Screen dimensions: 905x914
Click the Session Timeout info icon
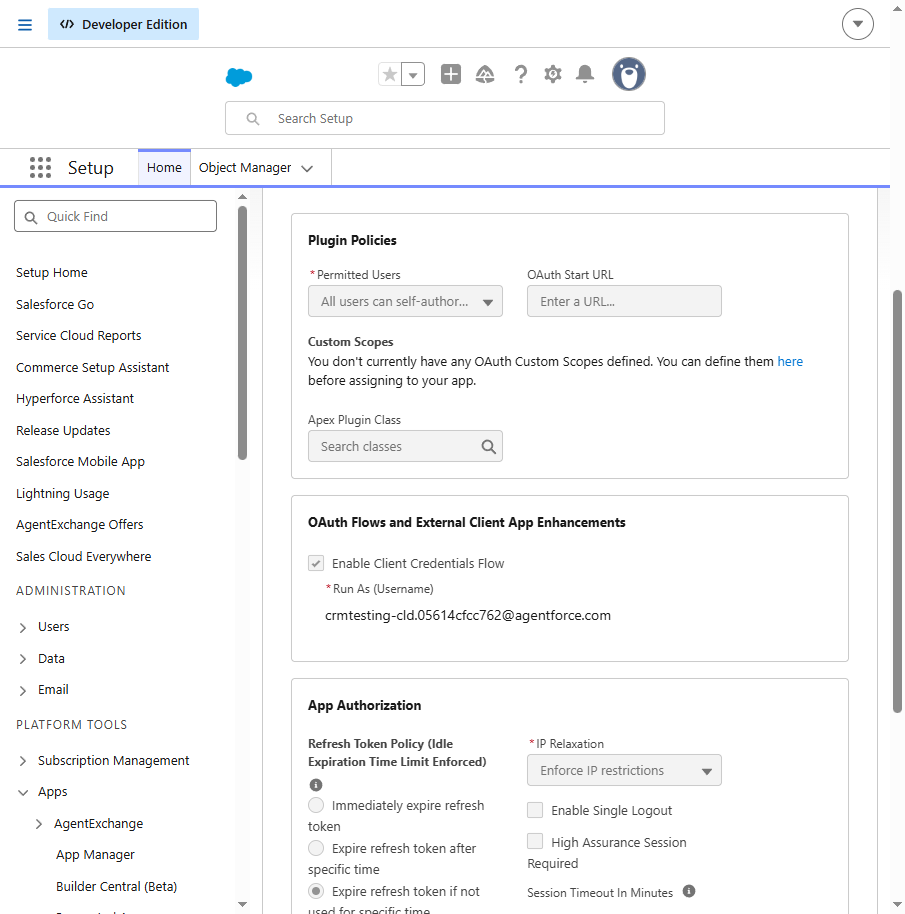click(x=689, y=891)
